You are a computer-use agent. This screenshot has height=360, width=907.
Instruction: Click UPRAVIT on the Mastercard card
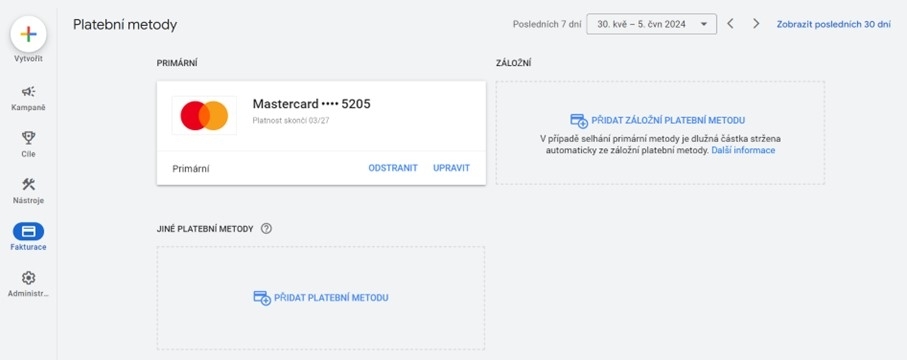451,168
